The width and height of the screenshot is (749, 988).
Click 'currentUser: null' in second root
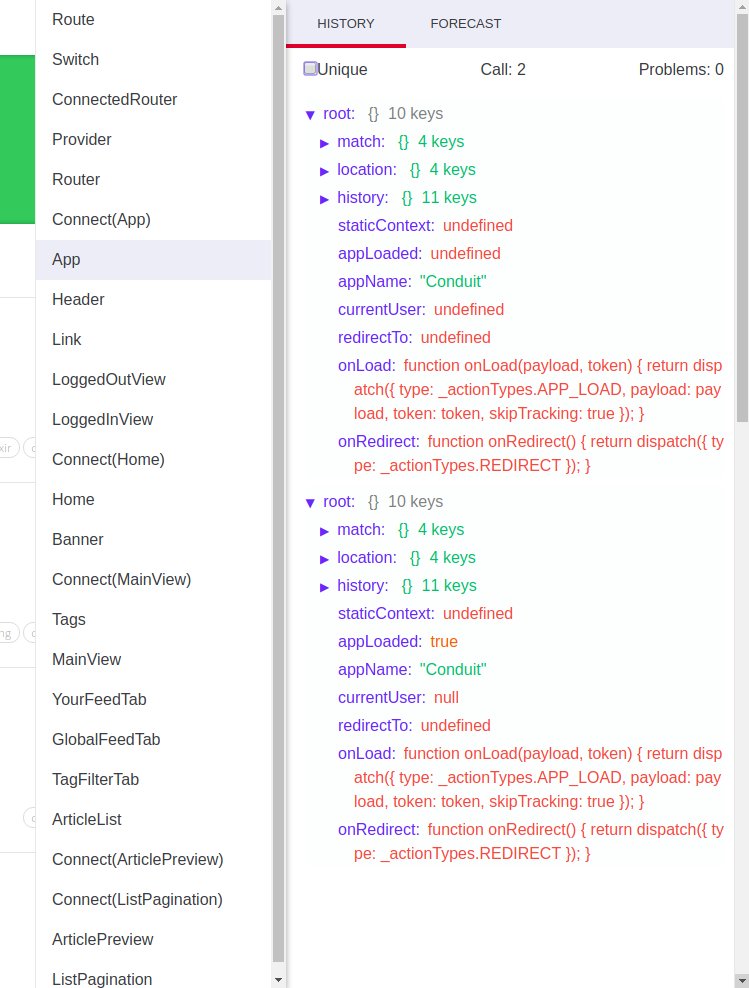pos(398,698)
